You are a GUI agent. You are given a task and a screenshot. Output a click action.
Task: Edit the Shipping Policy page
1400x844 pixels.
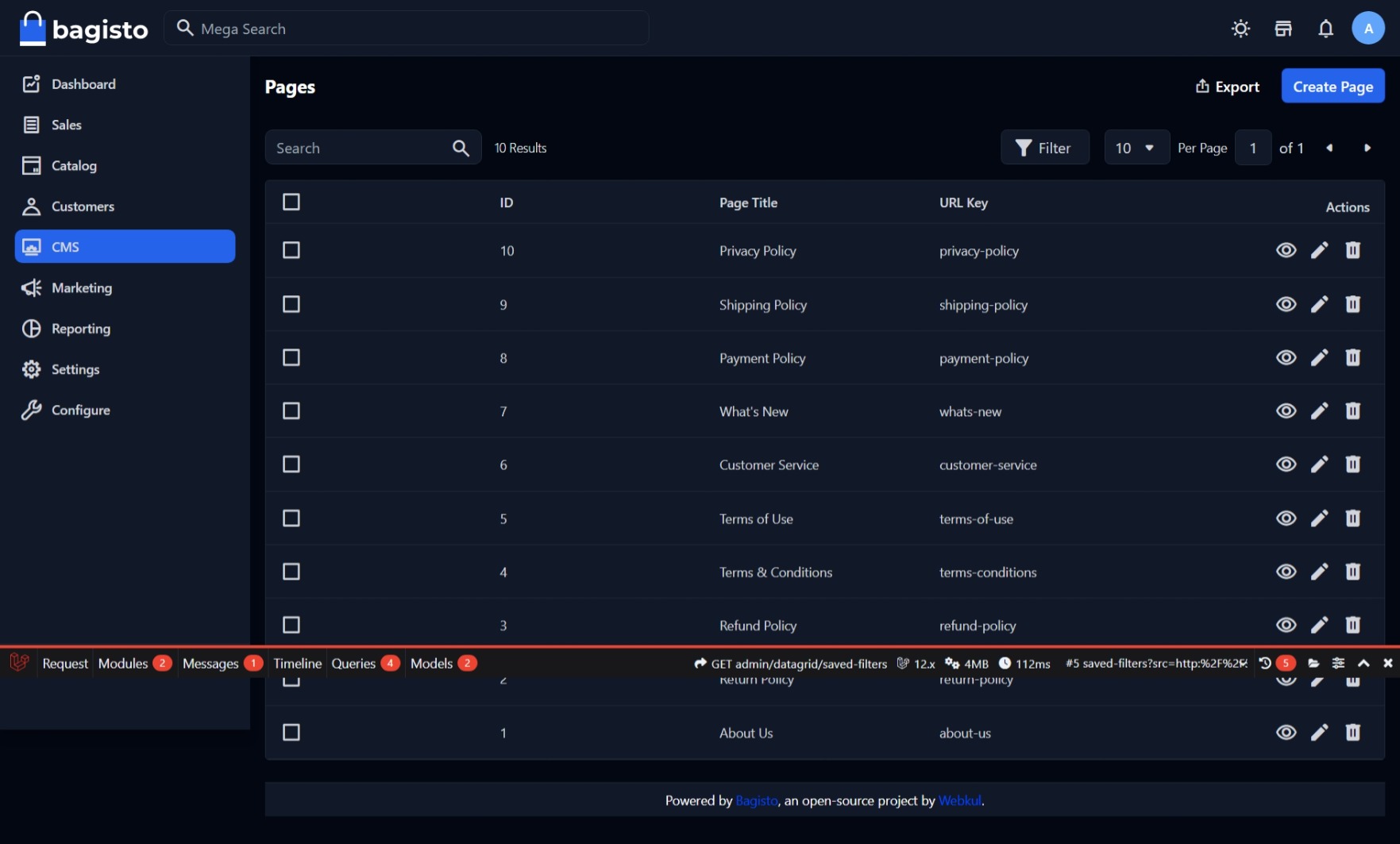click(1319, 305)
